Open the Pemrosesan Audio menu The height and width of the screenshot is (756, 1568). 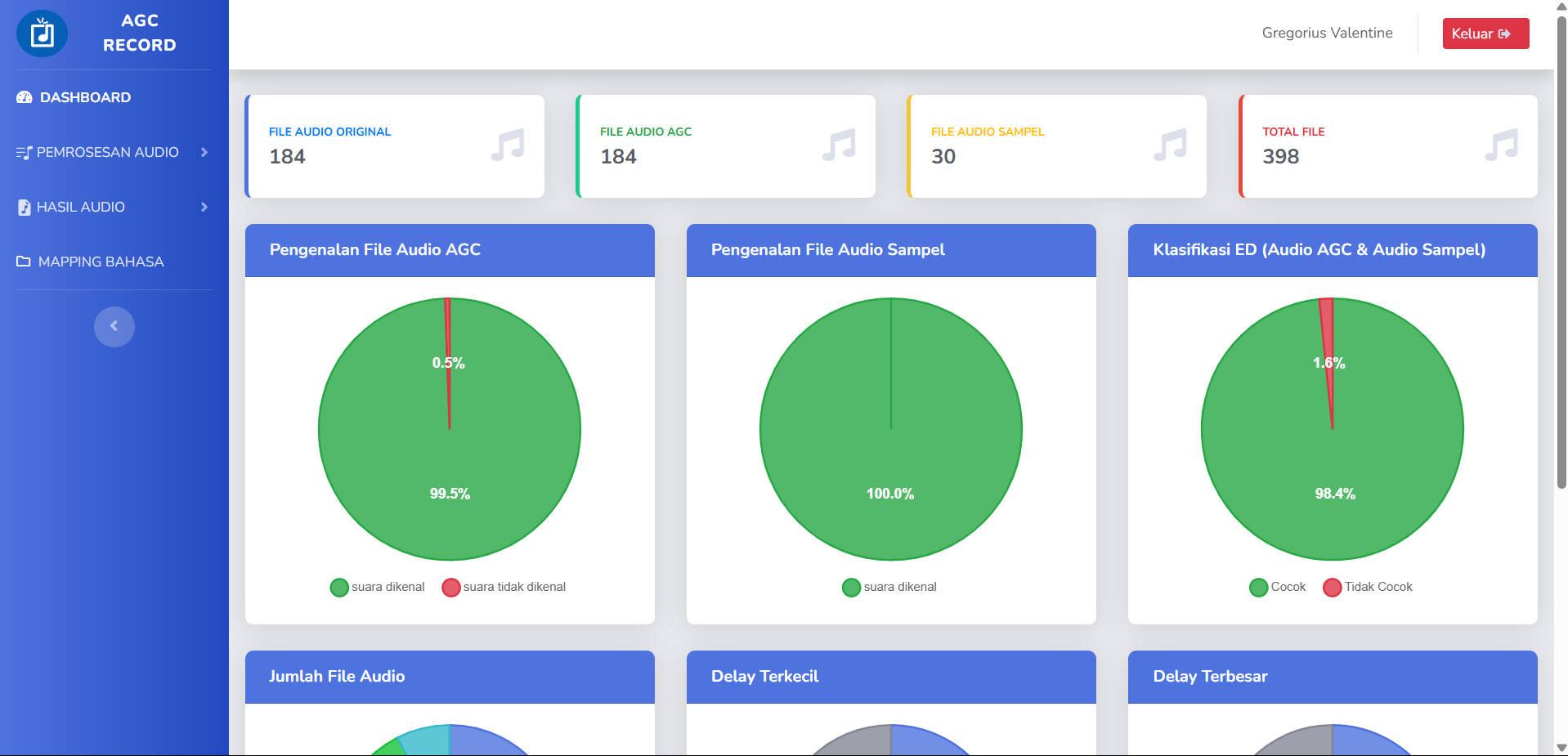click(114, 152)
